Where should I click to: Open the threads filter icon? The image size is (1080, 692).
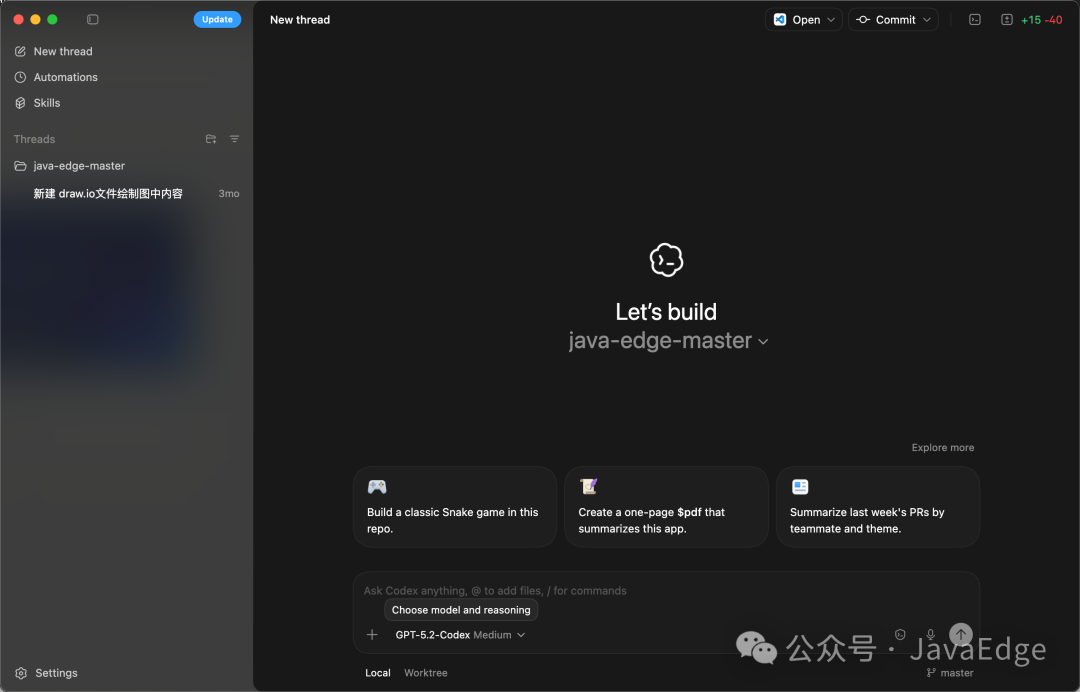point(234,139)
